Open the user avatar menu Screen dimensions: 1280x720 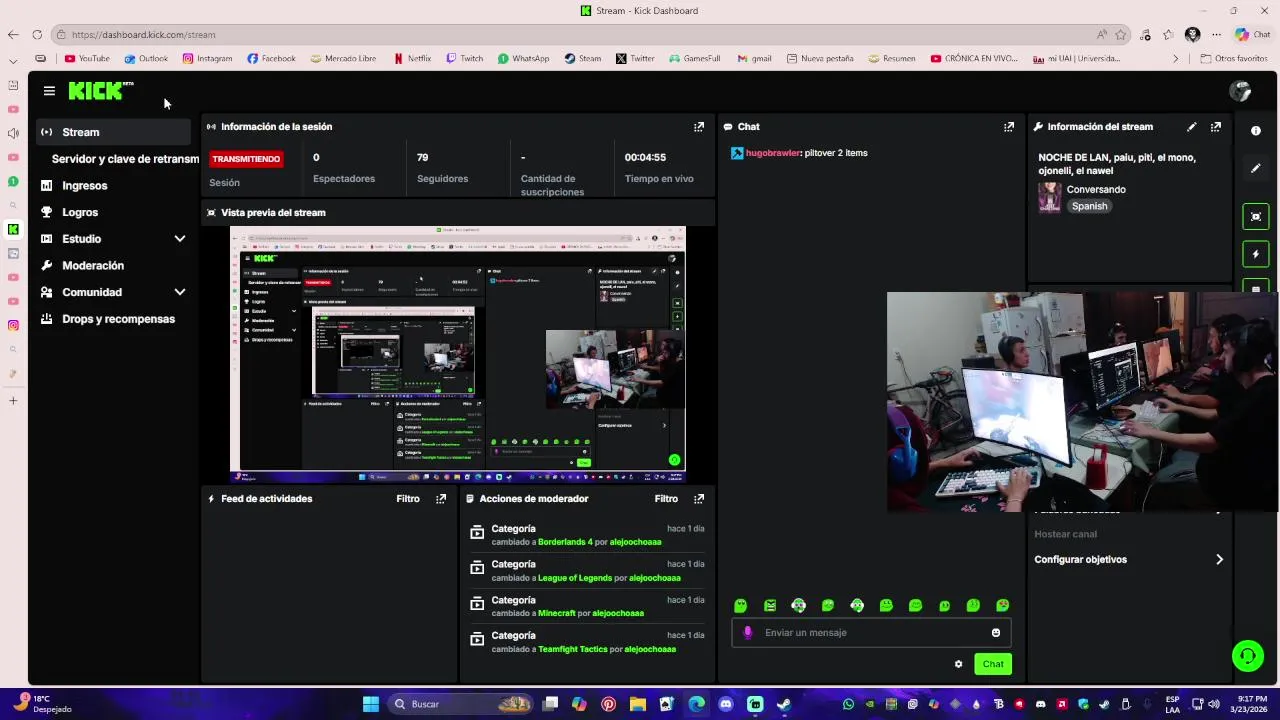click(x=1240, y=91)
